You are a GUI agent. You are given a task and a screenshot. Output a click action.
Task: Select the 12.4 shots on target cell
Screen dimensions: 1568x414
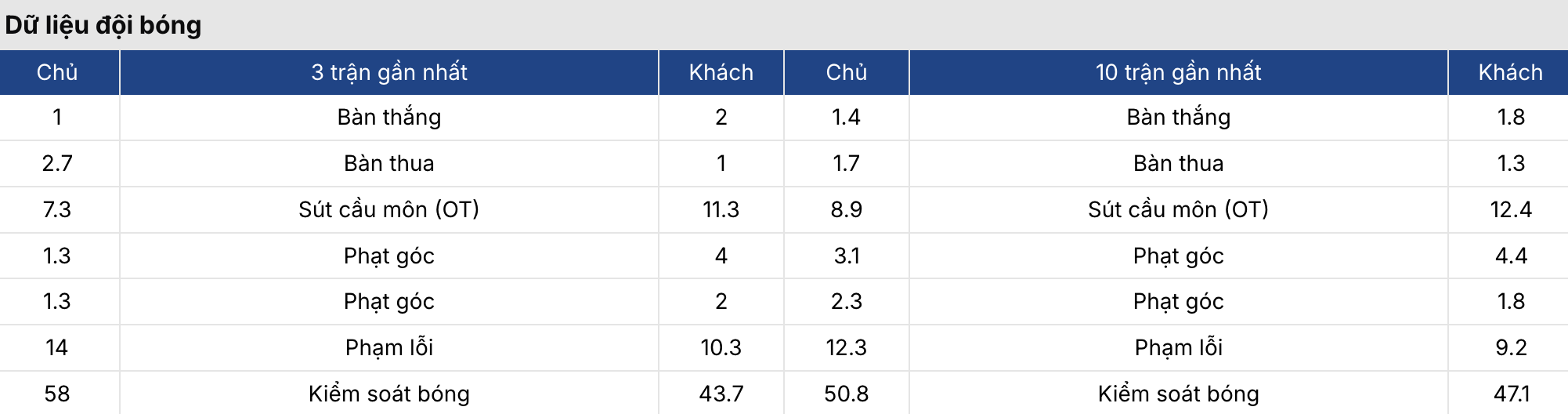pos(1511,209)
